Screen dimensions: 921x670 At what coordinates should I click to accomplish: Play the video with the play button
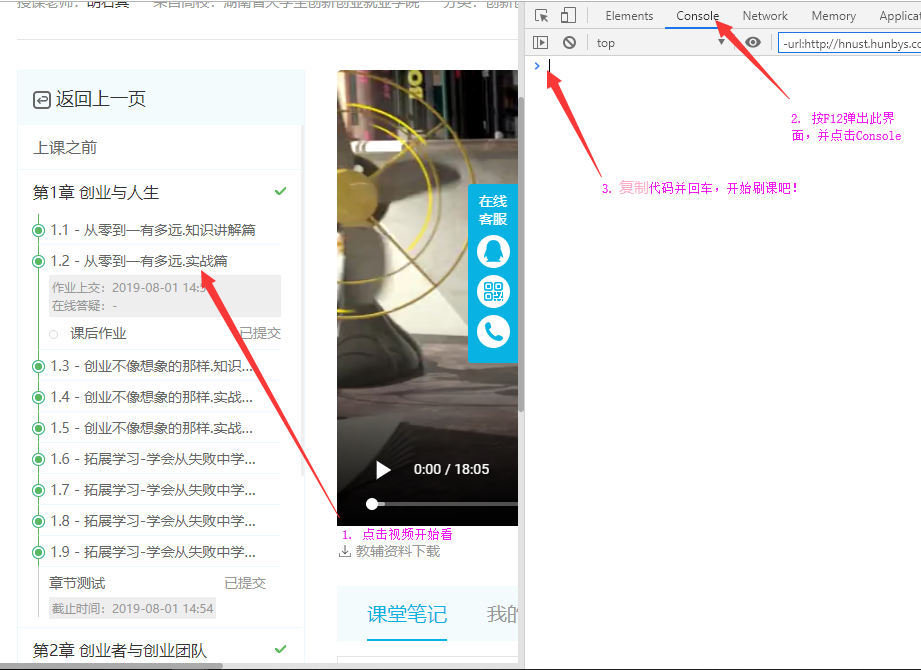click(383, 470)
